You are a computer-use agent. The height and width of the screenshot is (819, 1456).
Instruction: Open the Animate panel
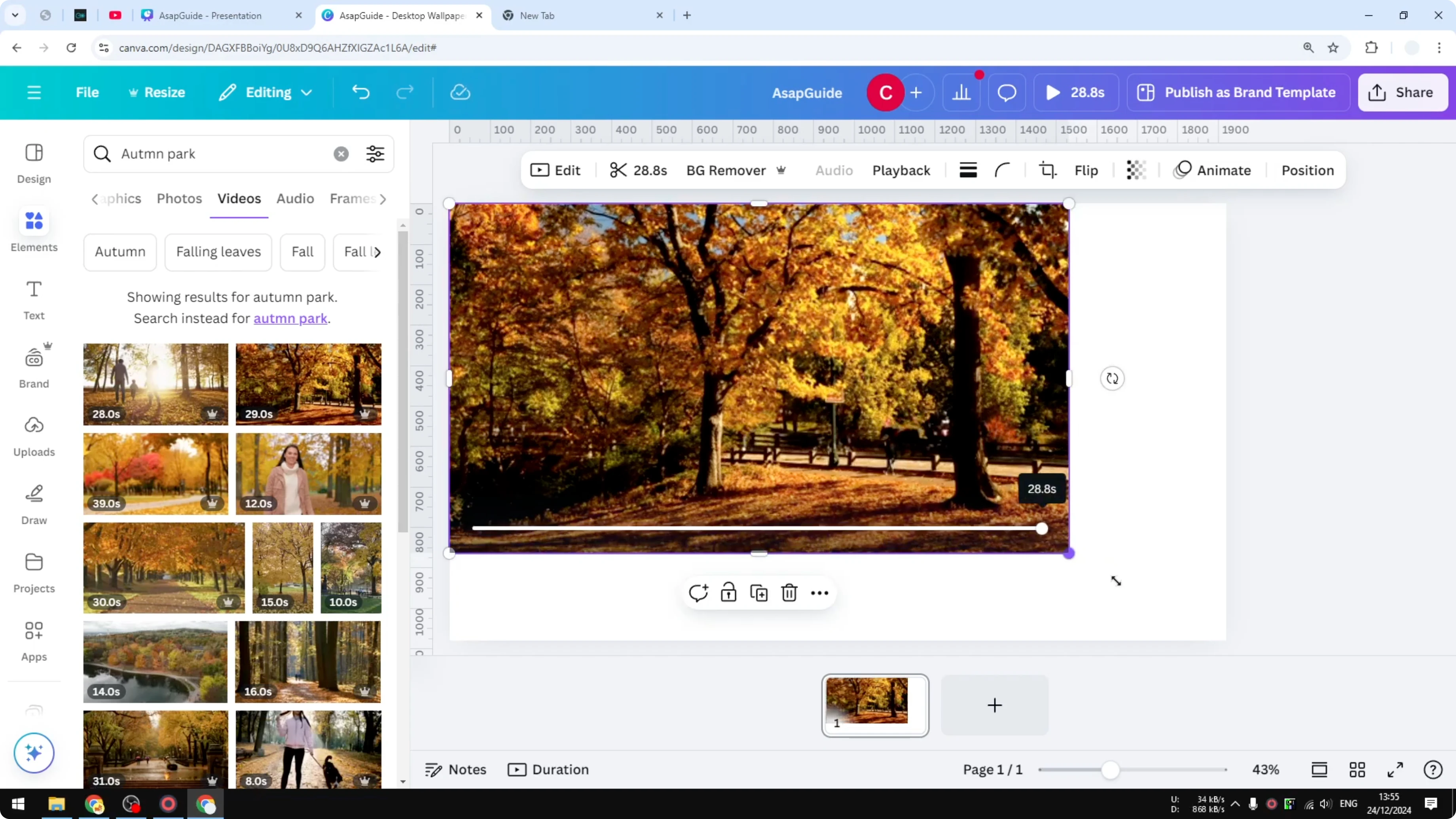1213,170
